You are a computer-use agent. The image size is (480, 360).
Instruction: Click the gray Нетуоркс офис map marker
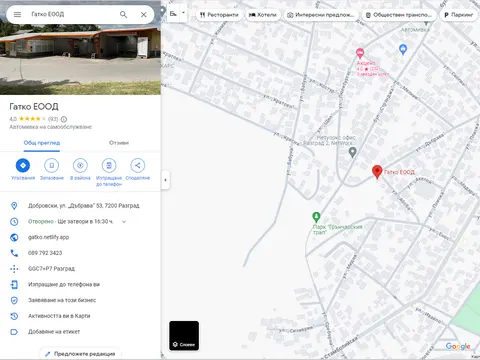pos(352,152)
